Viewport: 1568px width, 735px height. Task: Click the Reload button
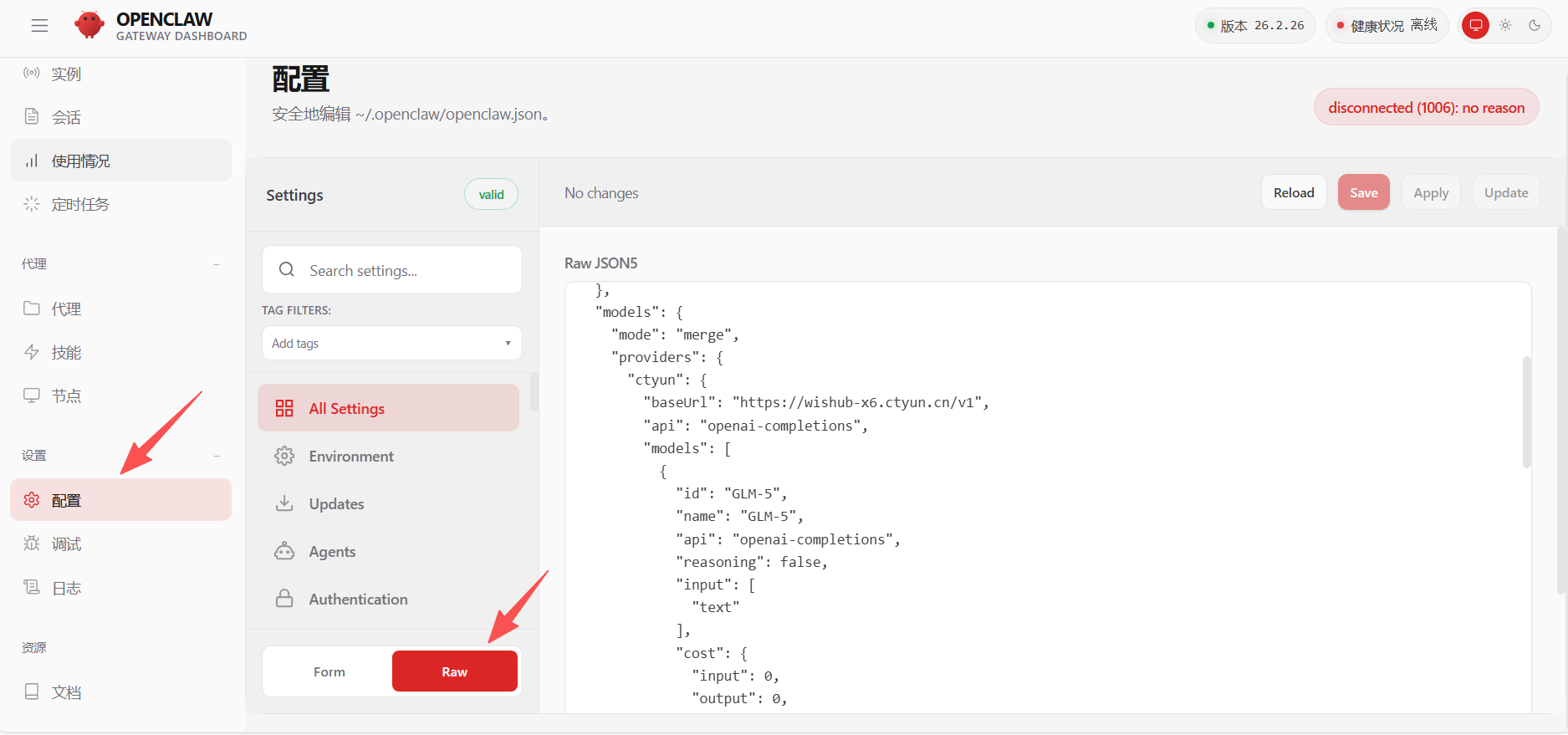tap(1293, 193)
